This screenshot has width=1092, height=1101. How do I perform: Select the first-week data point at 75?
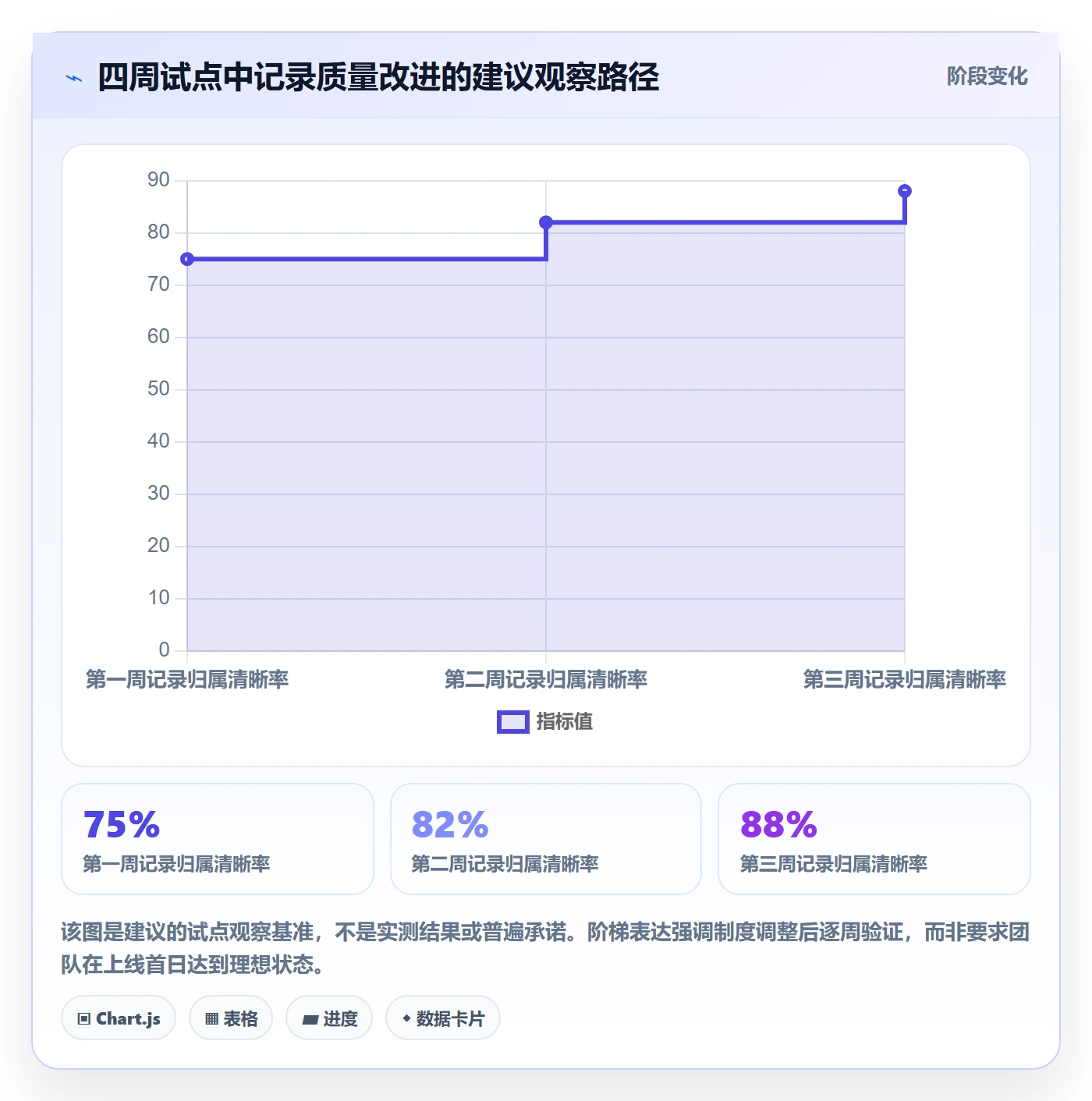coord(187,259)
